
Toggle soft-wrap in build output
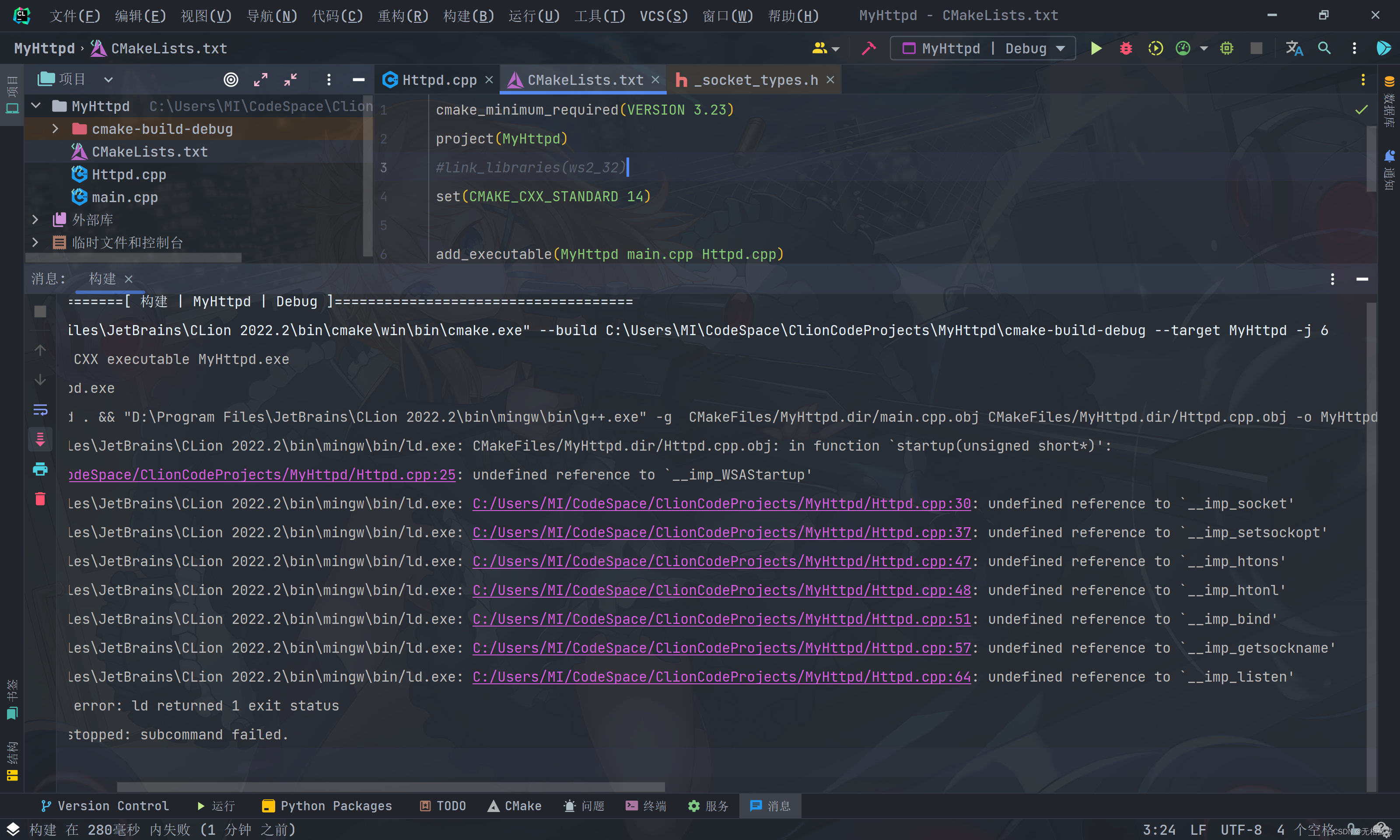coord(40,410)
